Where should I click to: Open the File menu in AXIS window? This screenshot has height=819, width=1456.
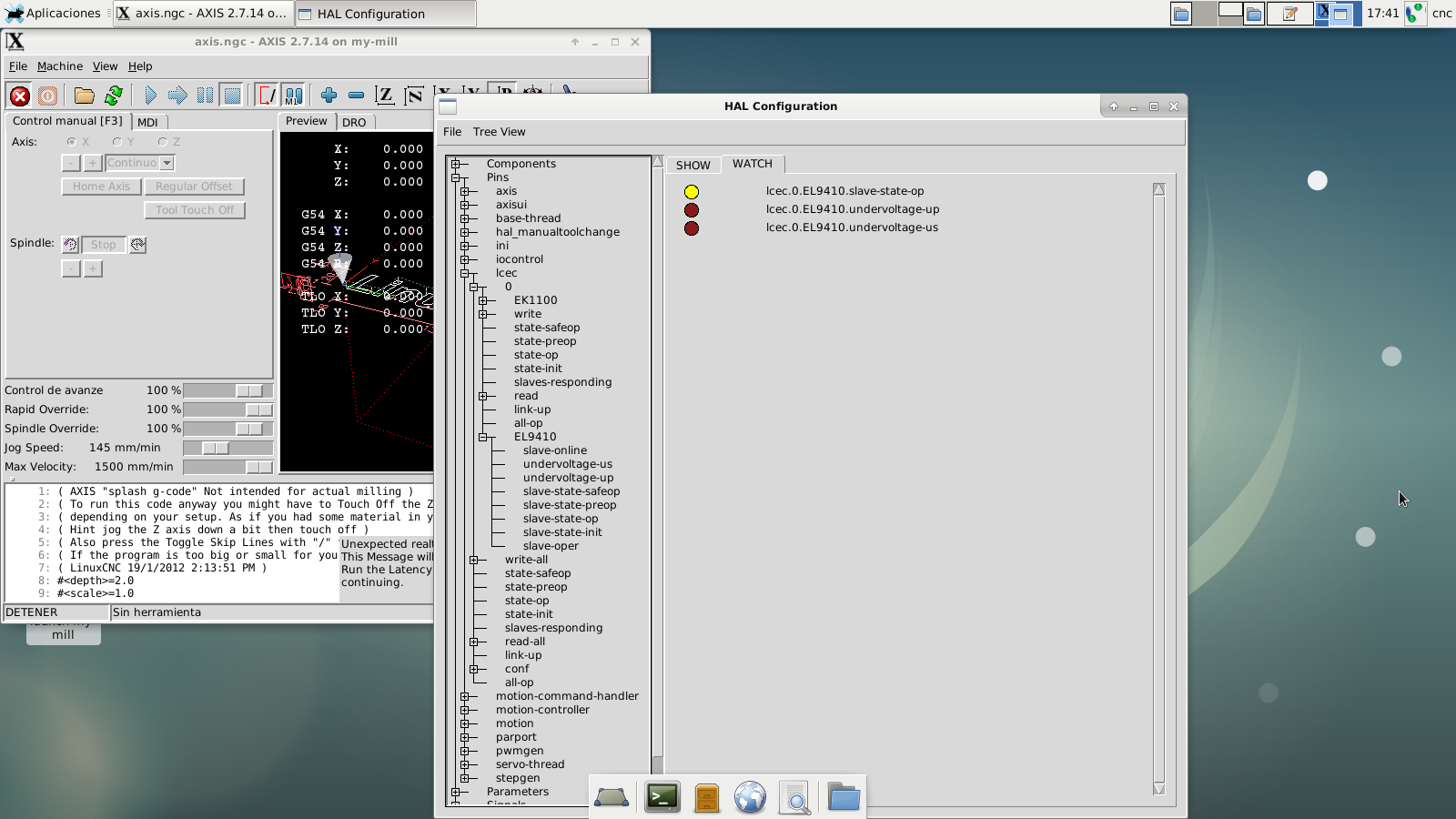(x=18, y=66)
